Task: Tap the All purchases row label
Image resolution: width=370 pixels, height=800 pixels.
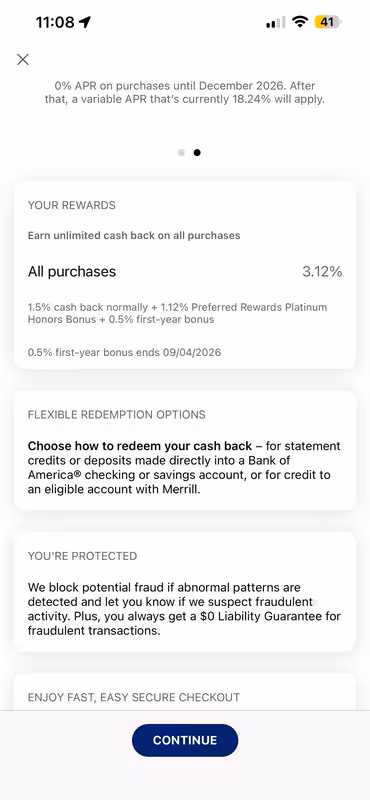Action: [x=72, y=272]
